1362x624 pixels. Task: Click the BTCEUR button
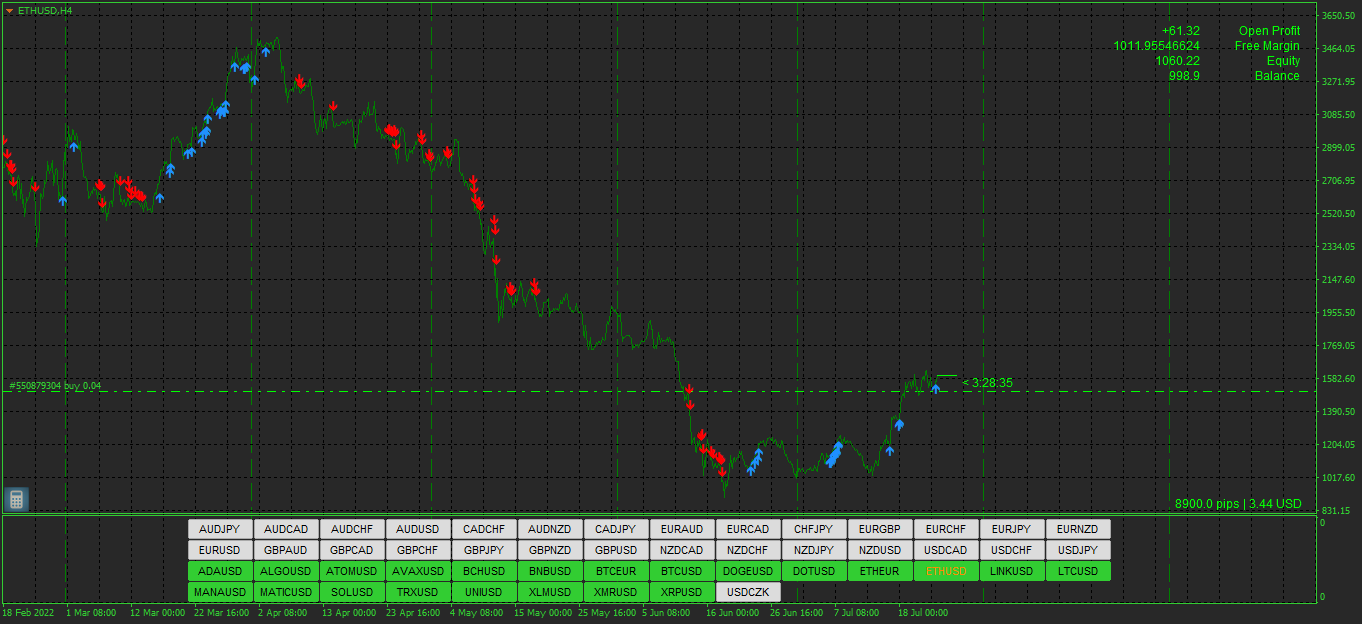pos(615,571)
